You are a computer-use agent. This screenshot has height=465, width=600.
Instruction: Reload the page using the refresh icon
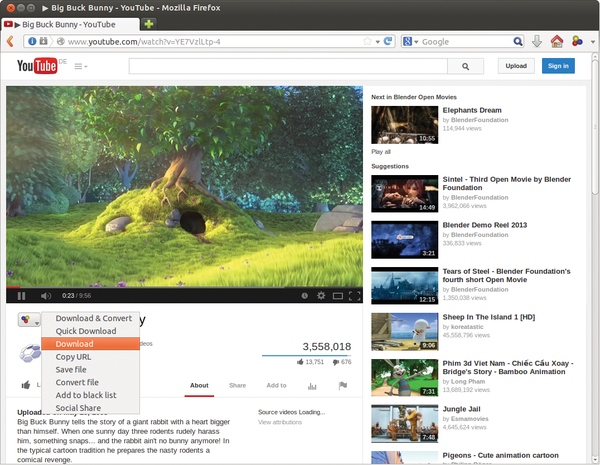click(x=388, y=41)
